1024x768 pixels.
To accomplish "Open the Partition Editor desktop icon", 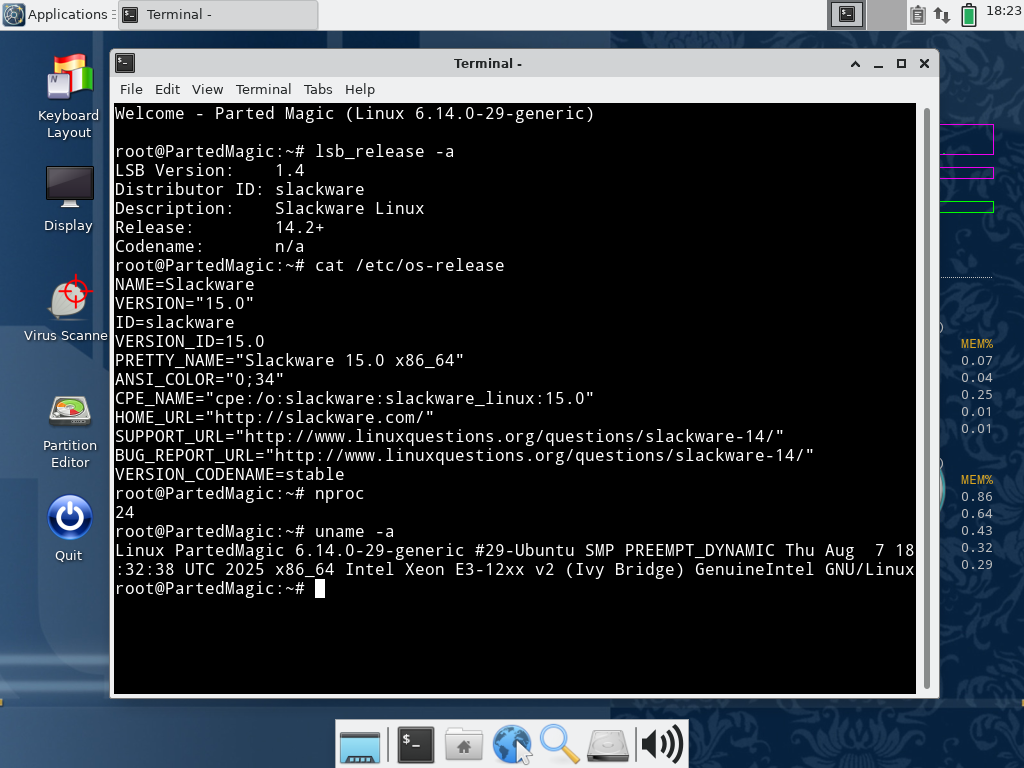I will tap(69, 412).
